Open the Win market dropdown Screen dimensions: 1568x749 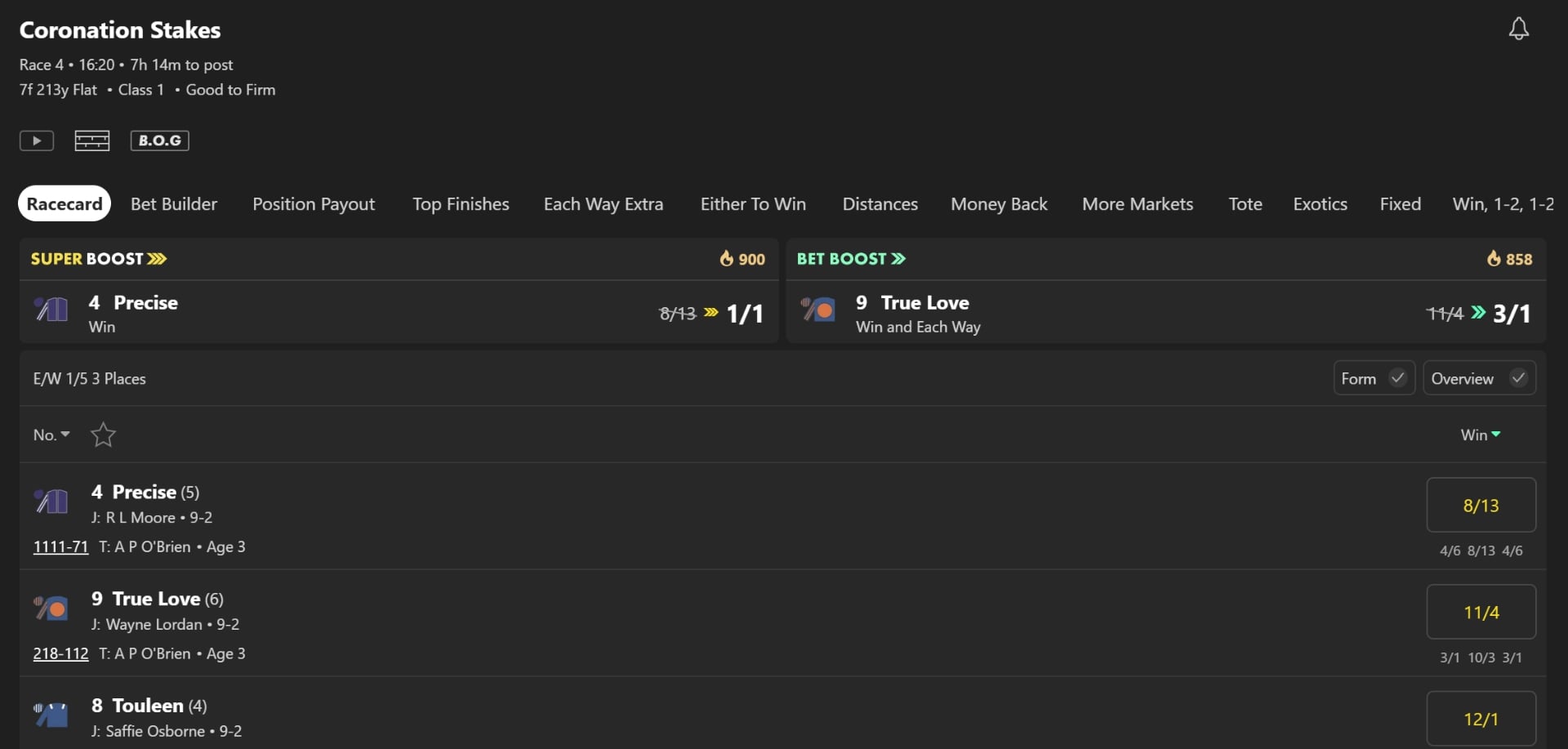click(1481, 435)
